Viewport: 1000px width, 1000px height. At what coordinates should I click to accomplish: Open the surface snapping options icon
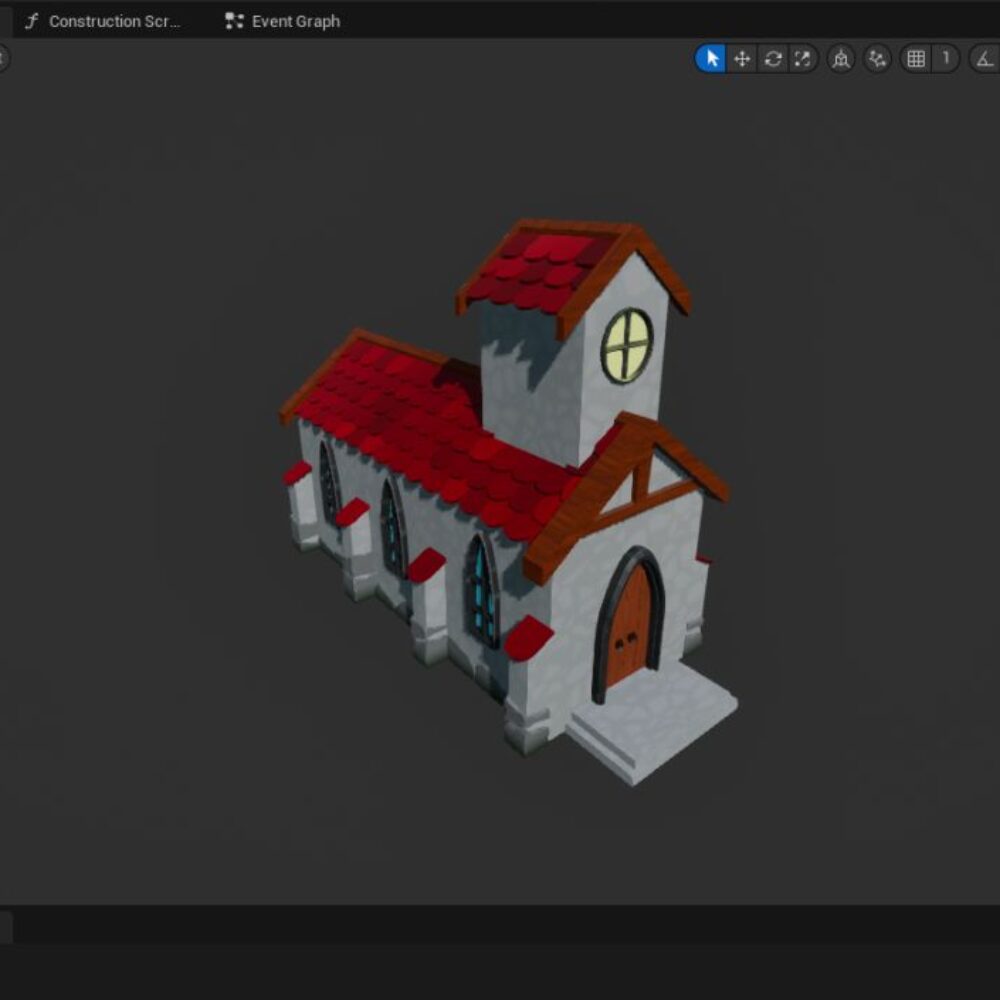coord(877,59)
